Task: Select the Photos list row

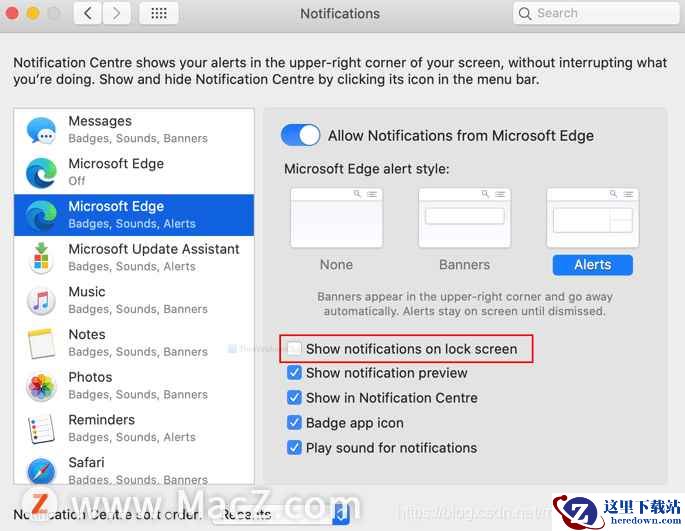Action: (134, 386)
